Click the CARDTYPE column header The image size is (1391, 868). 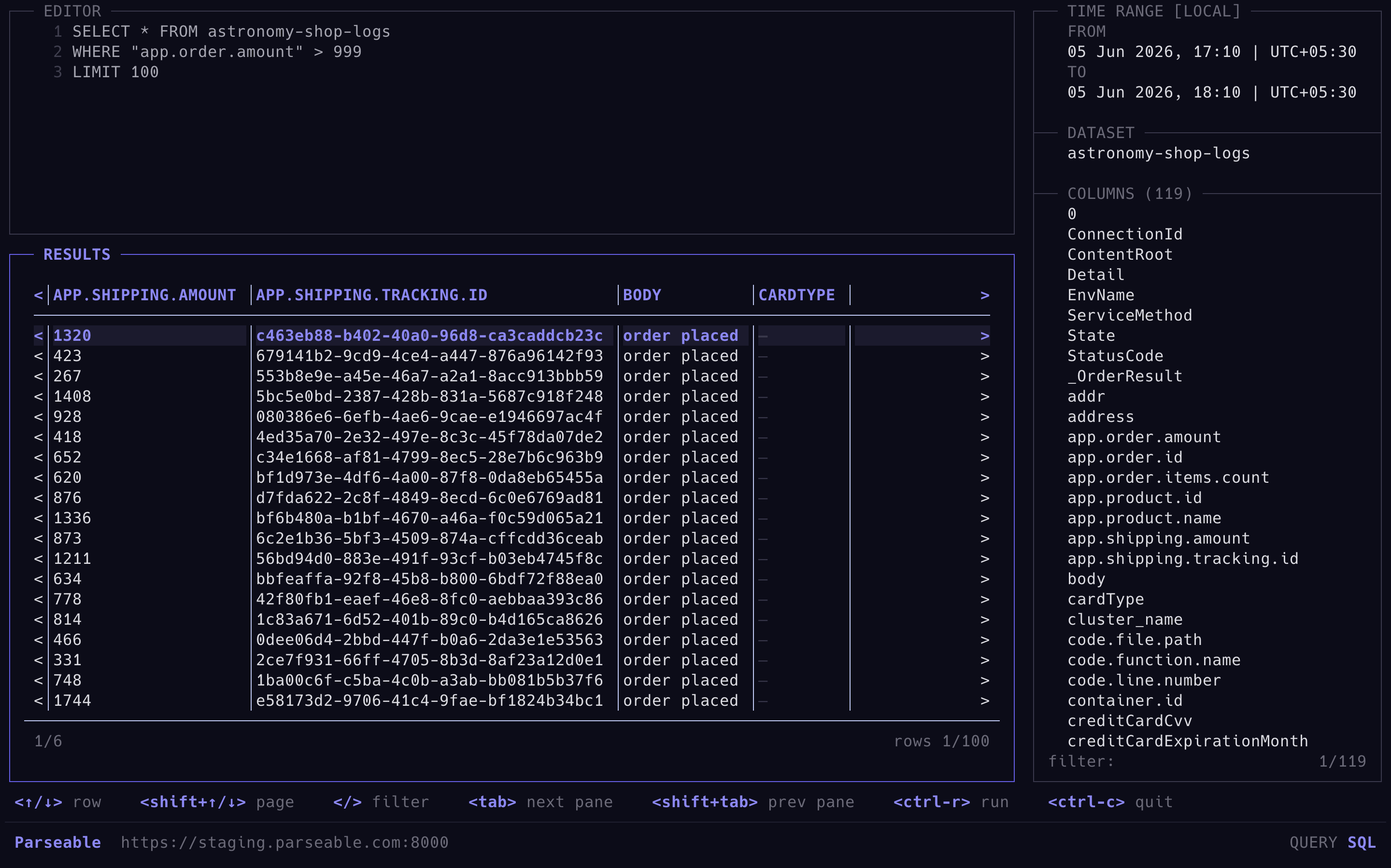click(796, 295)
